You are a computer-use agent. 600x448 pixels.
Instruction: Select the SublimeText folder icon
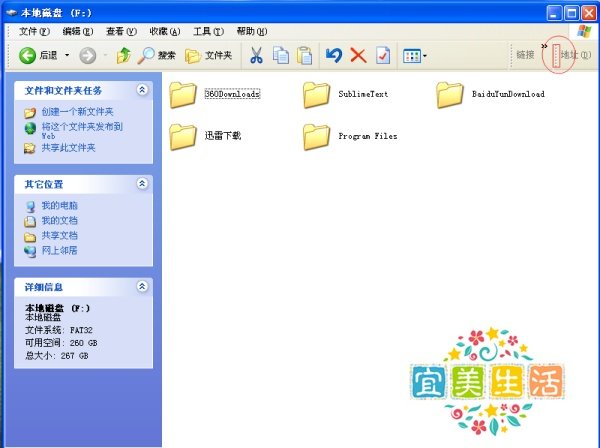pyautogui.click(x=316, y=94)
